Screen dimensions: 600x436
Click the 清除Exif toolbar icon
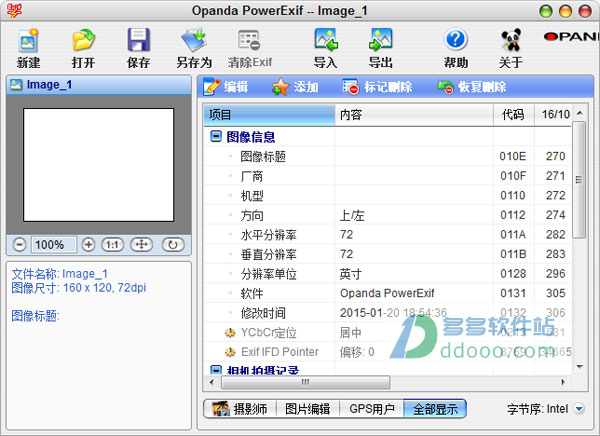coord(249,40)
